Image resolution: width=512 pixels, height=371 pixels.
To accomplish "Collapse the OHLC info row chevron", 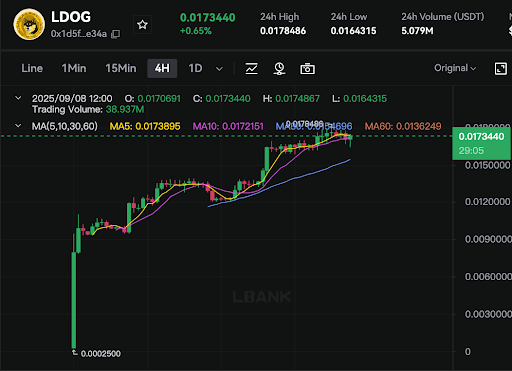I will click(x=18, y=98).
